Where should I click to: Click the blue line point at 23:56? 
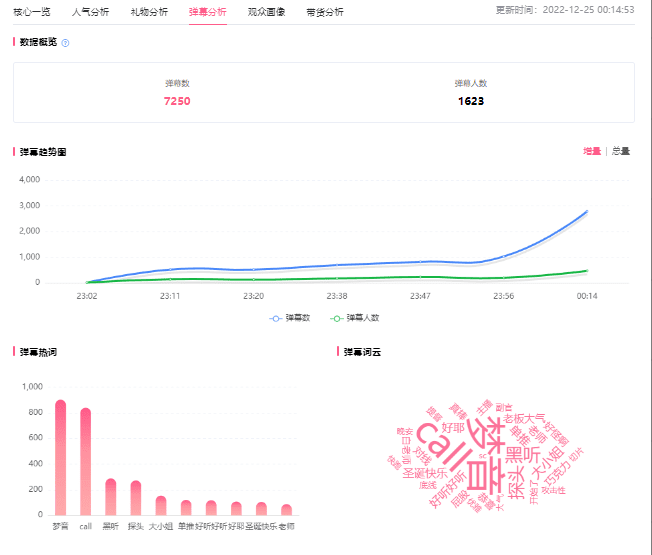pos(504,257)
